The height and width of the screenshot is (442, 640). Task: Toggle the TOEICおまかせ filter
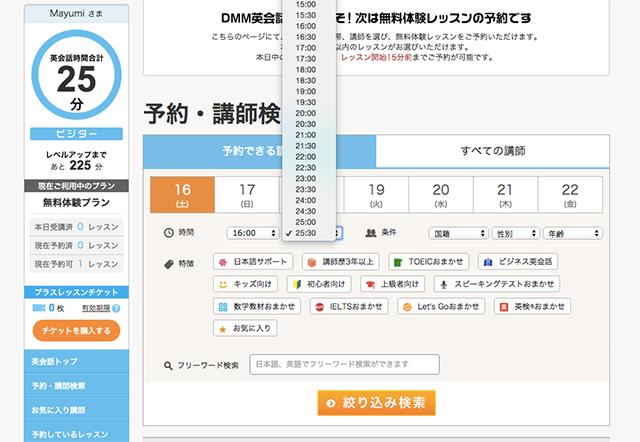click(429, 262)
